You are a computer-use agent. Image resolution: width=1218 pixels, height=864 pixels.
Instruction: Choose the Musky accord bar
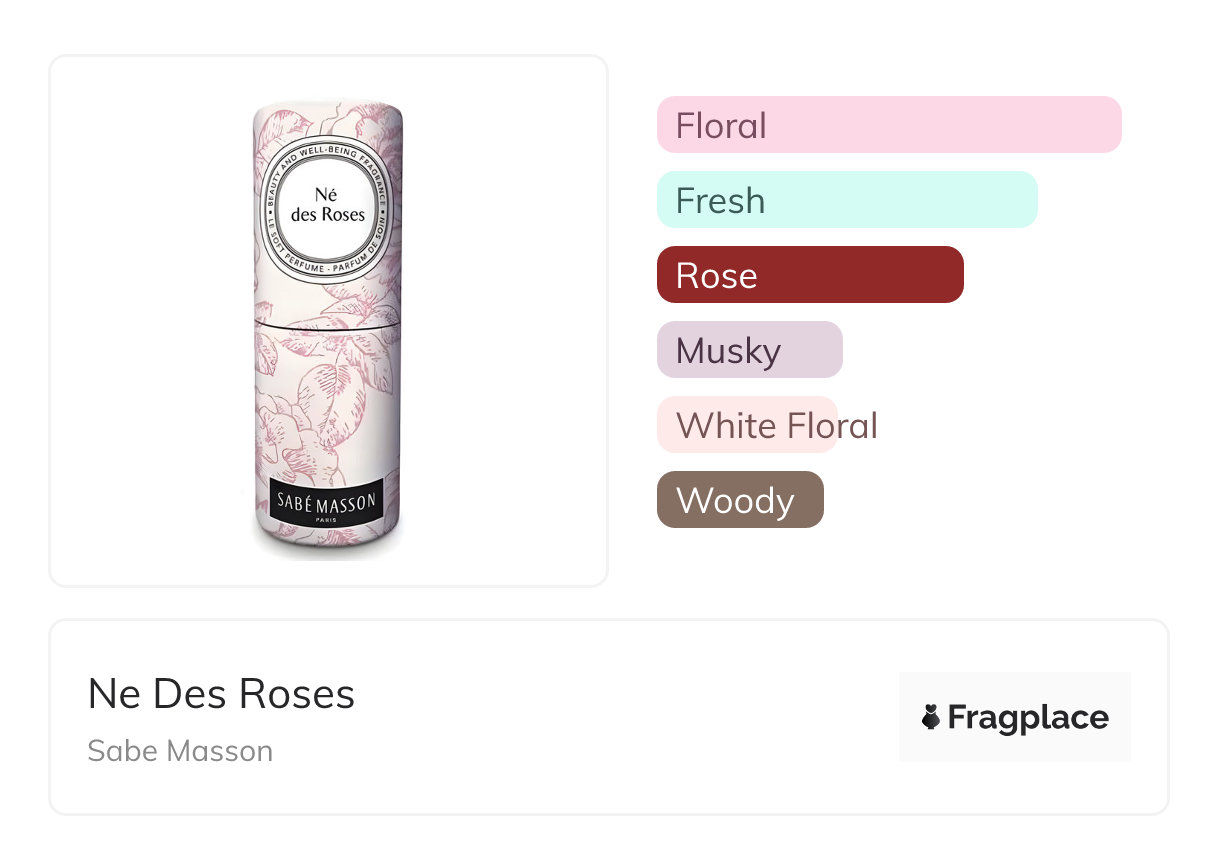click(749, 350)
